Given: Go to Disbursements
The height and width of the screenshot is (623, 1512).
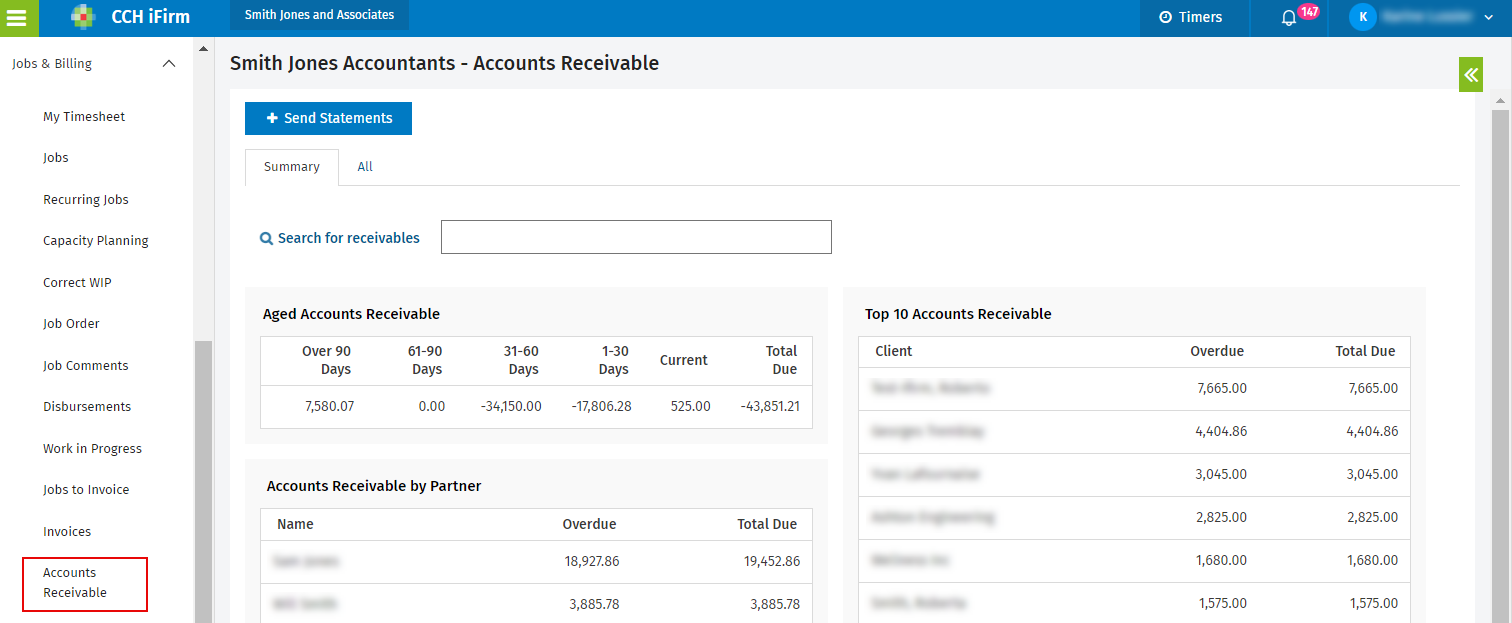Looking at the screenshot, I should click(x=87, y=407).
